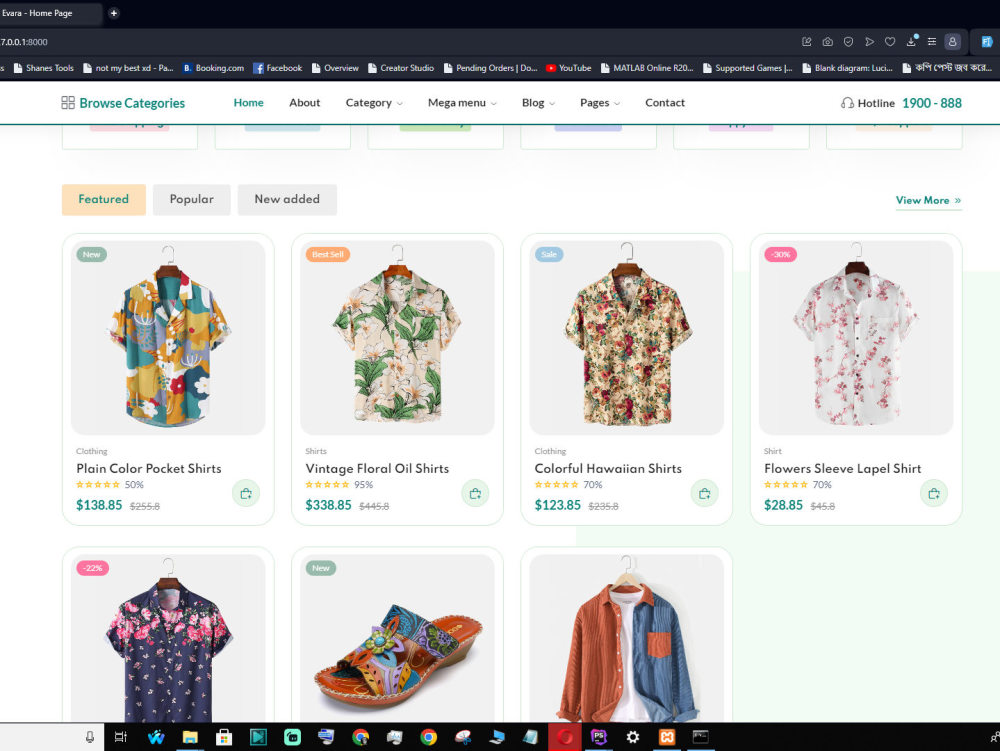
Task: Expand the Mega menu dropdown
Action: (x=462, y=103)
